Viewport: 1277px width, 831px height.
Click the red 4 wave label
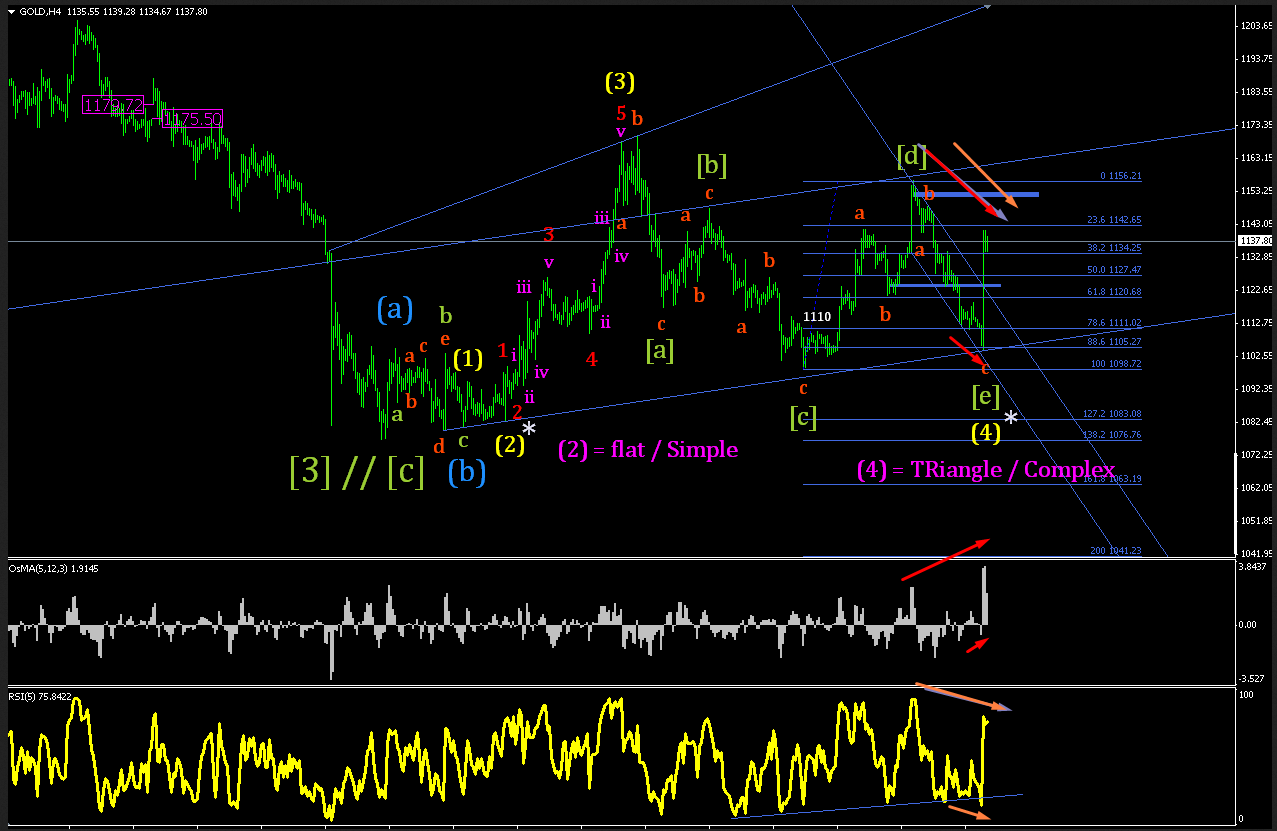(x=592, y=358)
